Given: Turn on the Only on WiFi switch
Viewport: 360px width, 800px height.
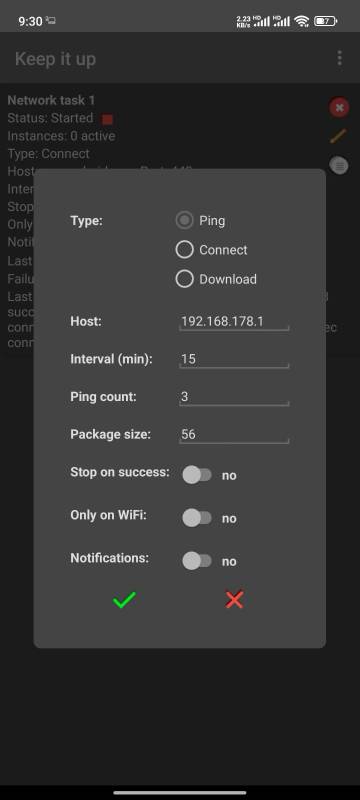Looking at the screenshot, I should point(197,518).
